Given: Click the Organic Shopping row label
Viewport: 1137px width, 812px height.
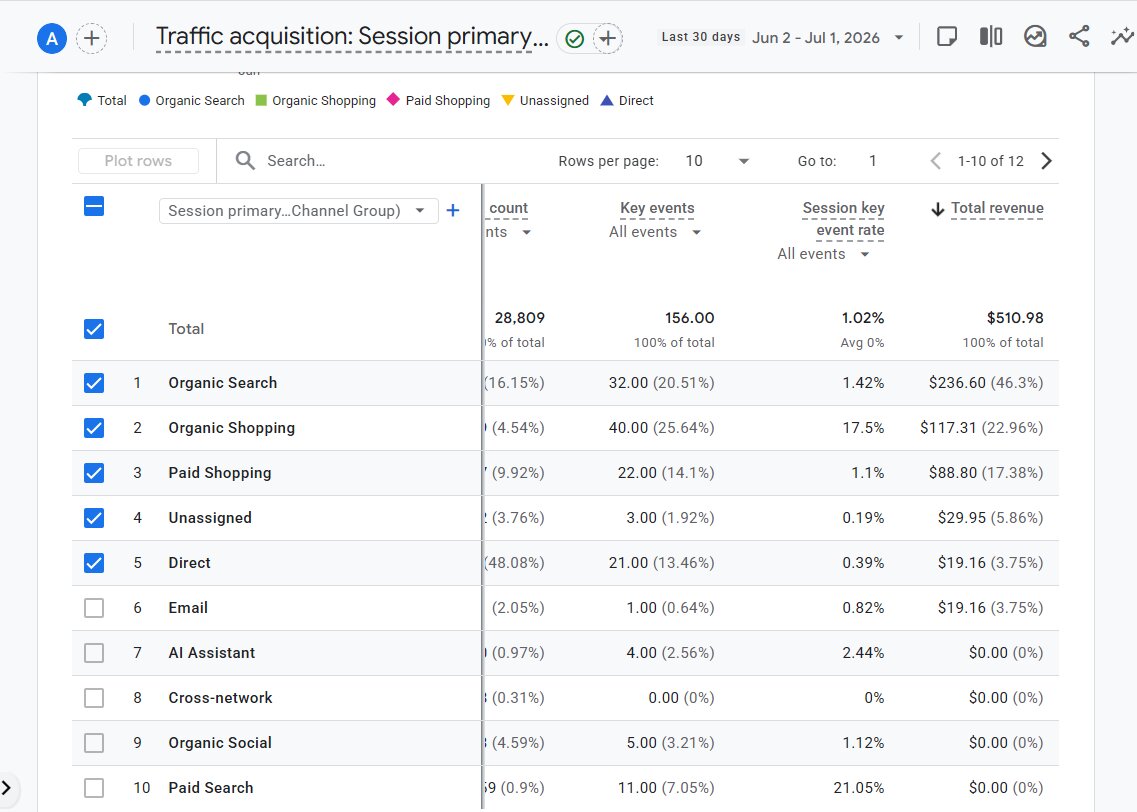Looking at the screenshot, I should (231, 428).
